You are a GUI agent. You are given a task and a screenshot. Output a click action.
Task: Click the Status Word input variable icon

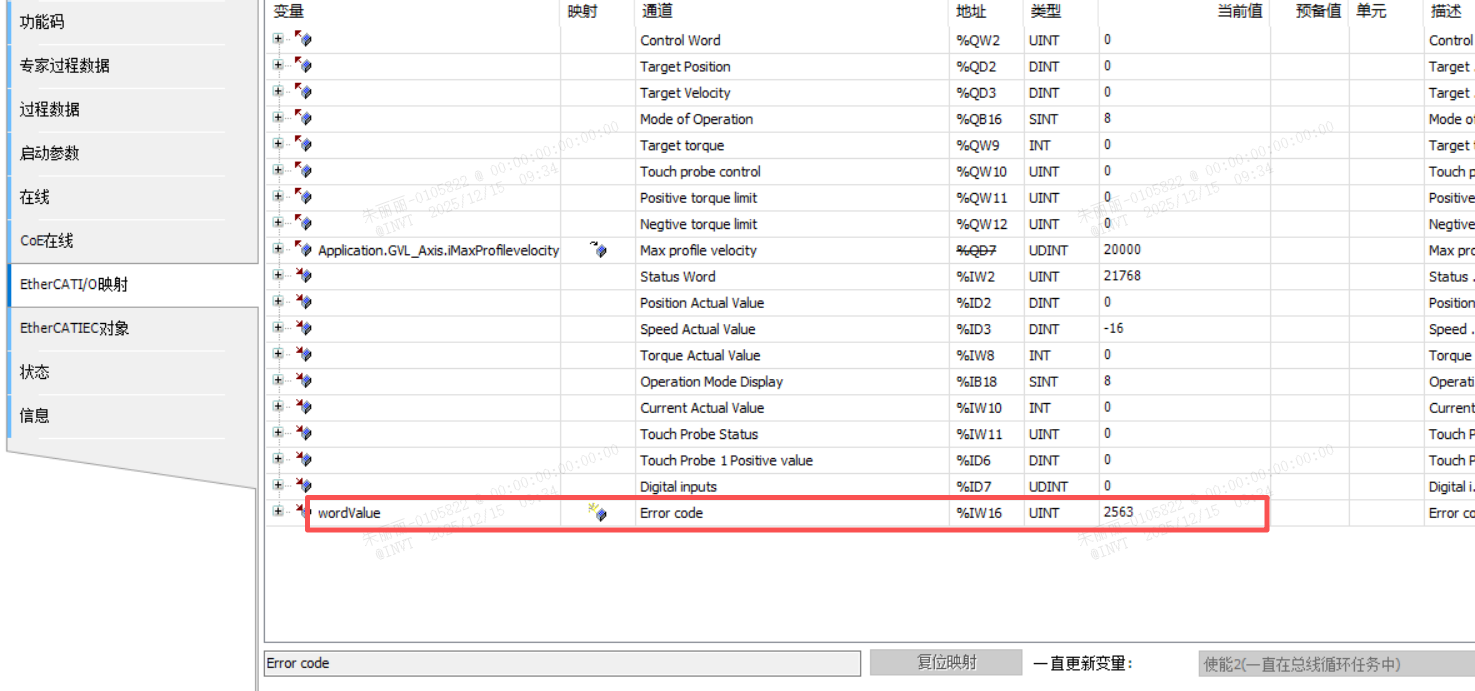[303, 276]
